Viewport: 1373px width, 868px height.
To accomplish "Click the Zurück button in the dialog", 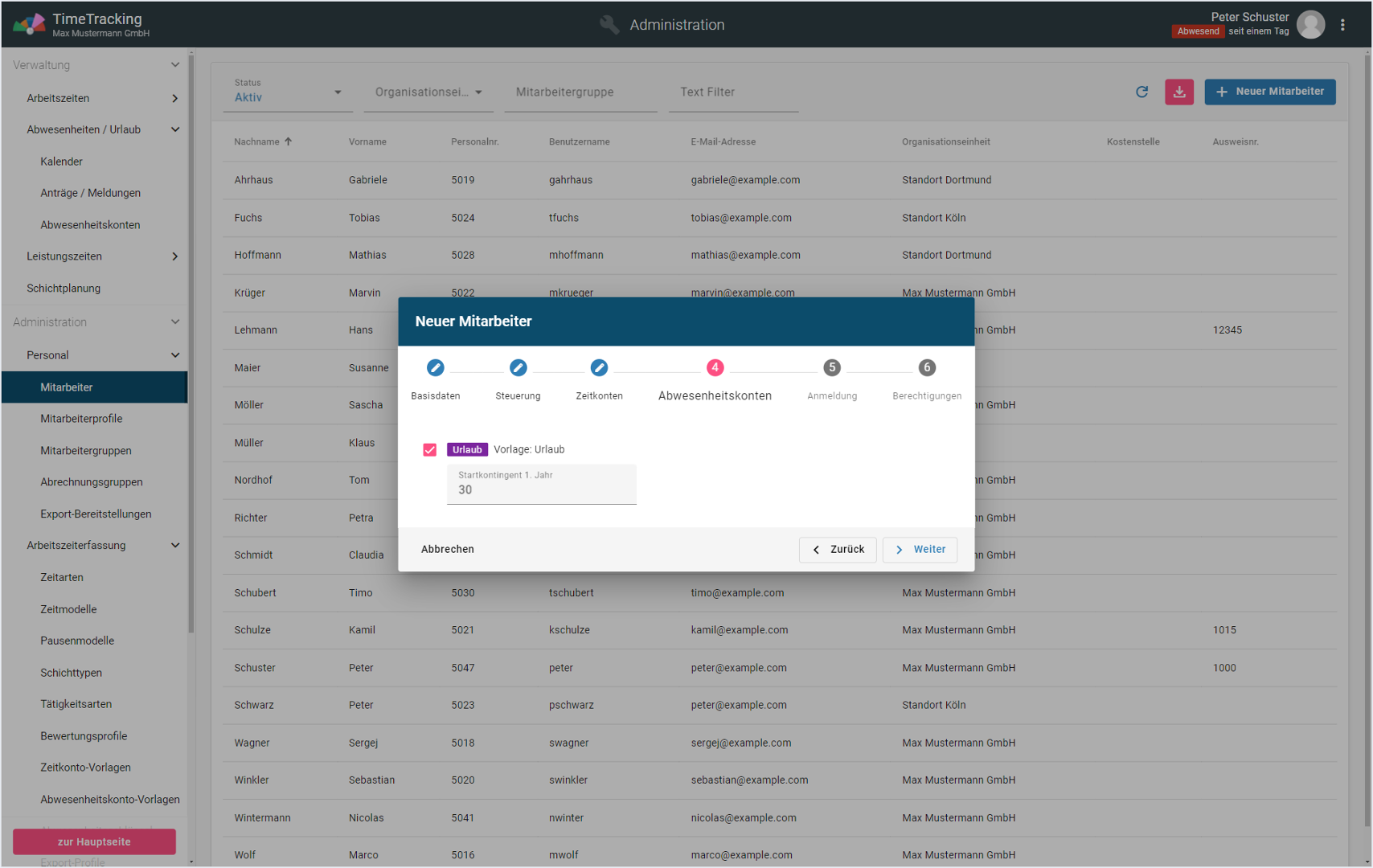I will pos(838,550).
